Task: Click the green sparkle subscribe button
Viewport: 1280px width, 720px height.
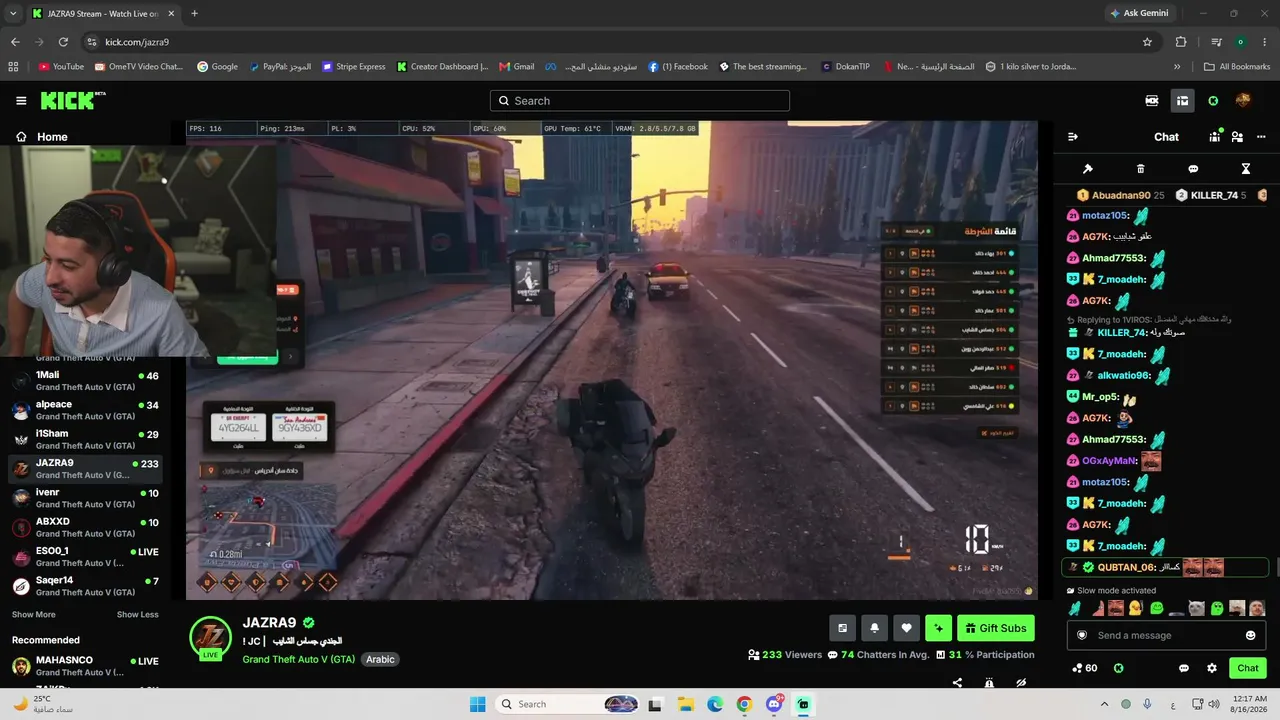Action: (938, 628)
